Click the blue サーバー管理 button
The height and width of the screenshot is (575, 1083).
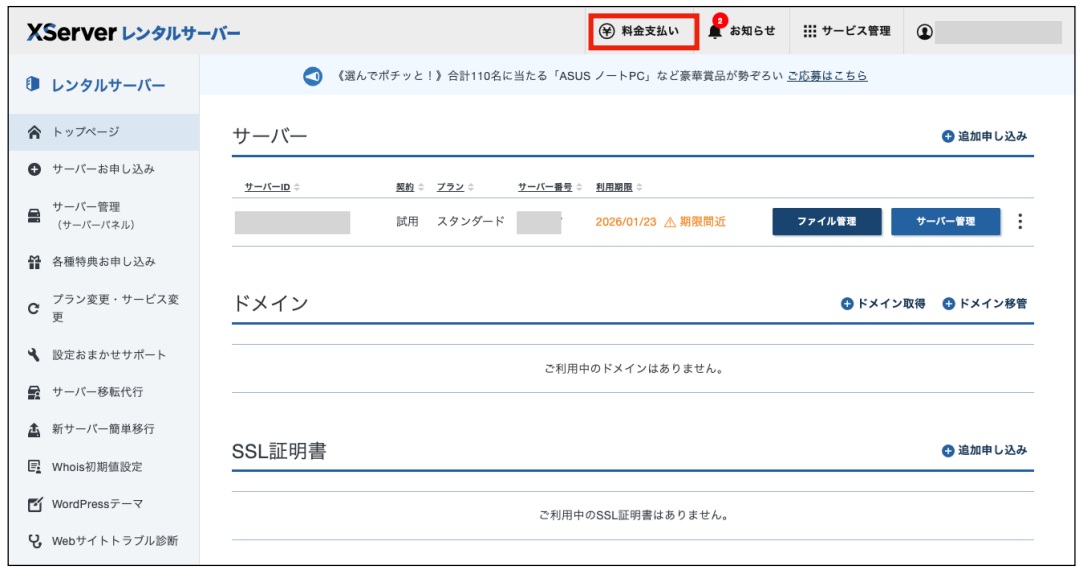tap(945, 222)
